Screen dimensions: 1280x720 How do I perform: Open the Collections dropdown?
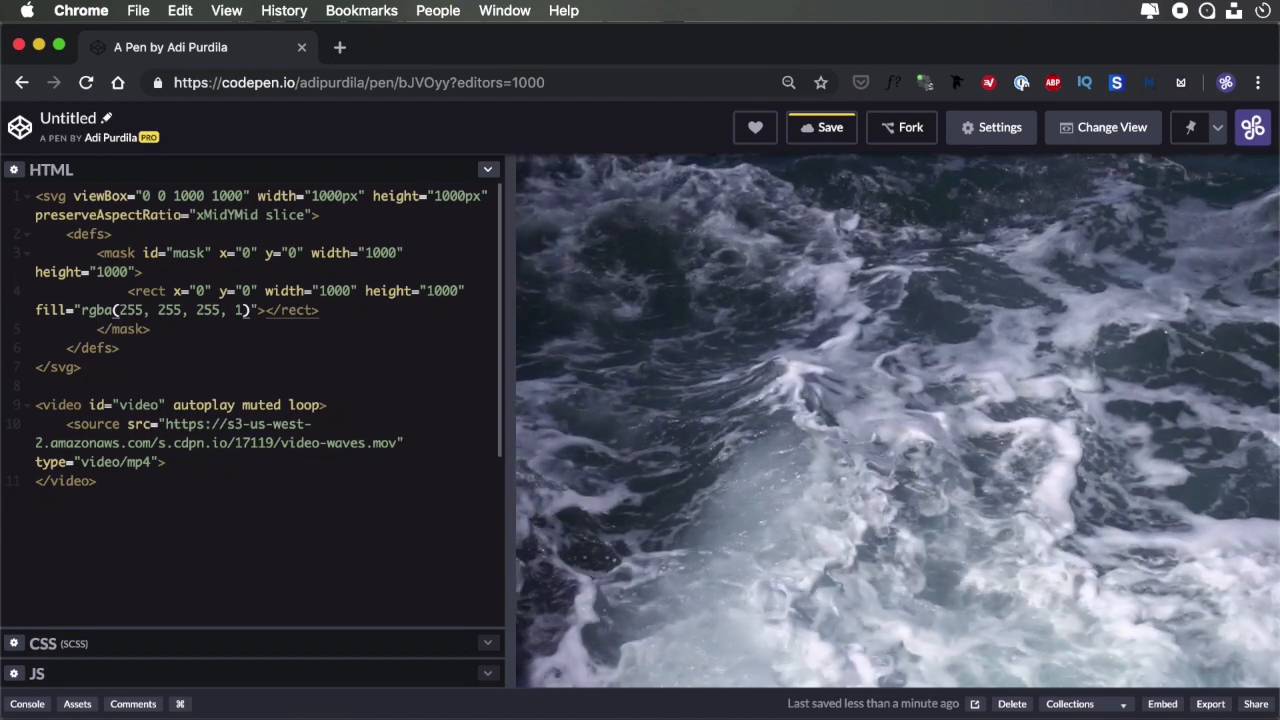click(1085, 704)
